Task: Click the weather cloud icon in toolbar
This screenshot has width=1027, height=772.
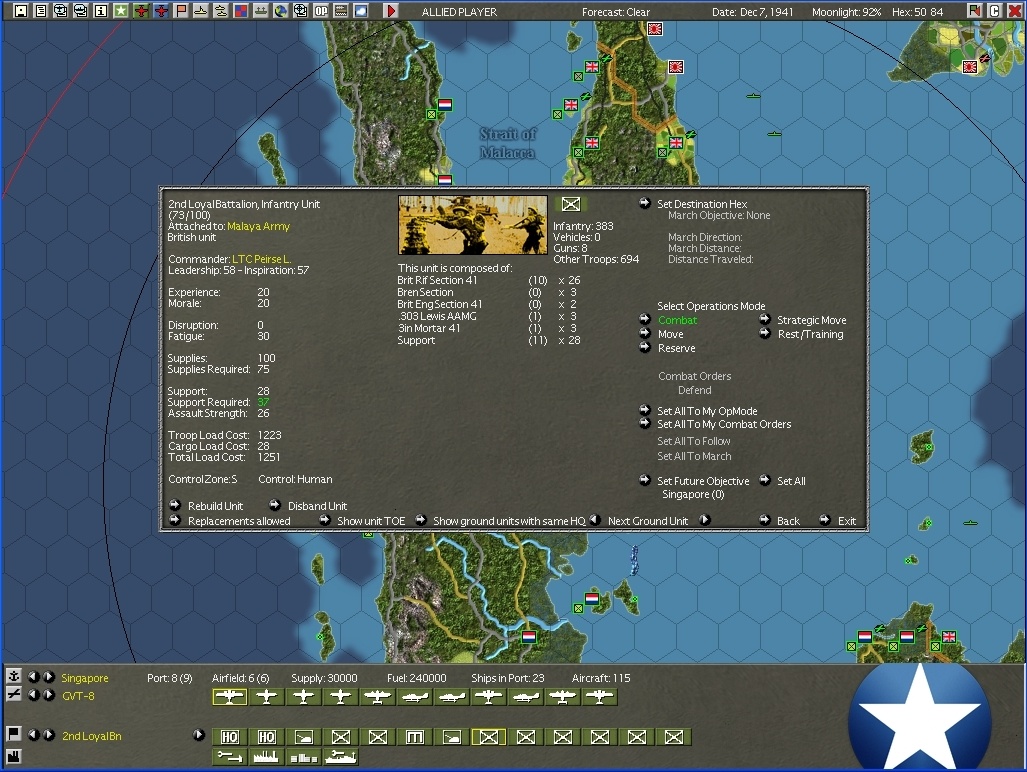Action: point(361,11)
